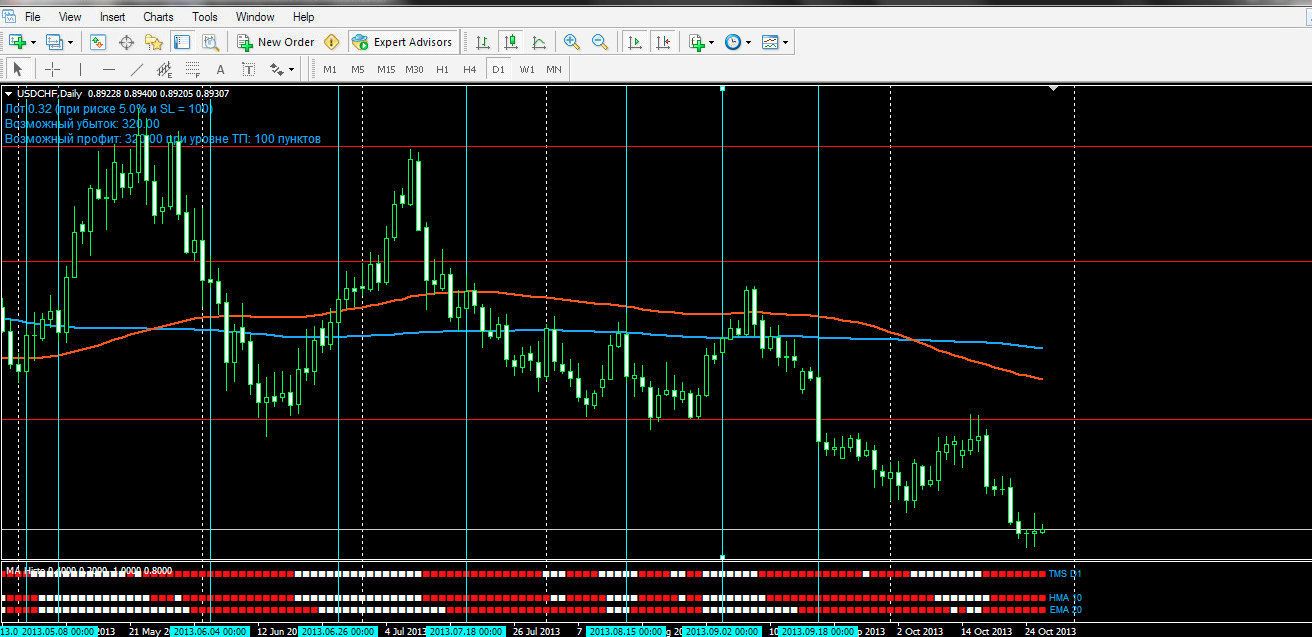Expand the Indicators dropdown arrow
The height and width of the screenshot is (637, 1312).
tap(712, 43)
